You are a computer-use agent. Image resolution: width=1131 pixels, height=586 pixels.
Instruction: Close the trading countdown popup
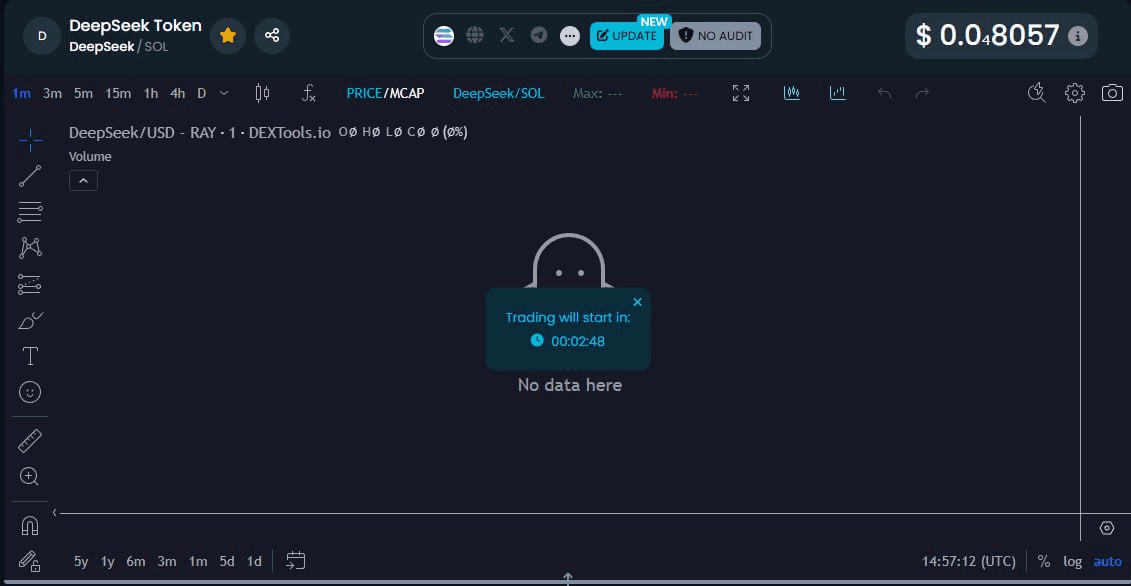click(637, 302)
